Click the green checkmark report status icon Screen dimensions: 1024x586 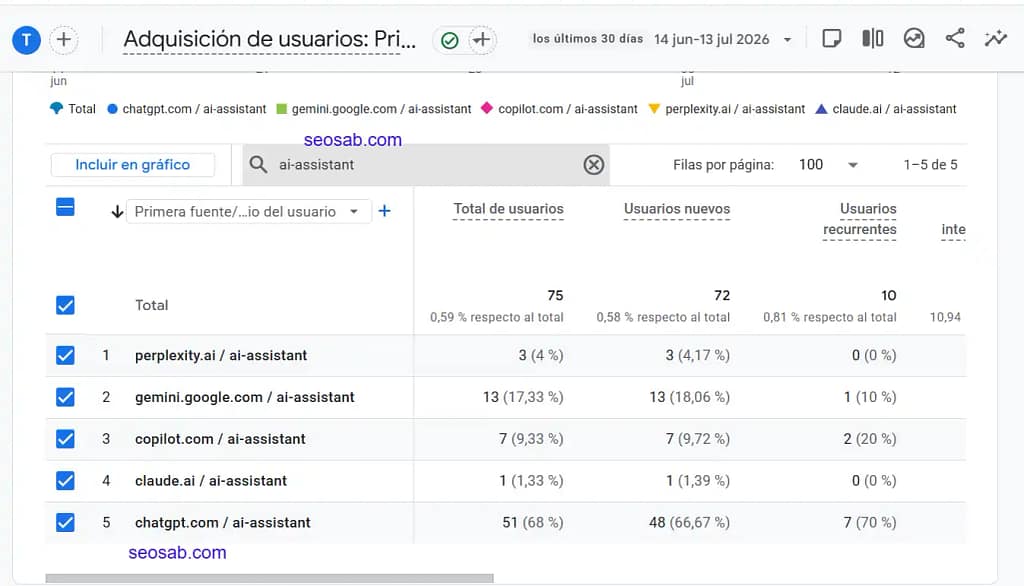point(449,41)
